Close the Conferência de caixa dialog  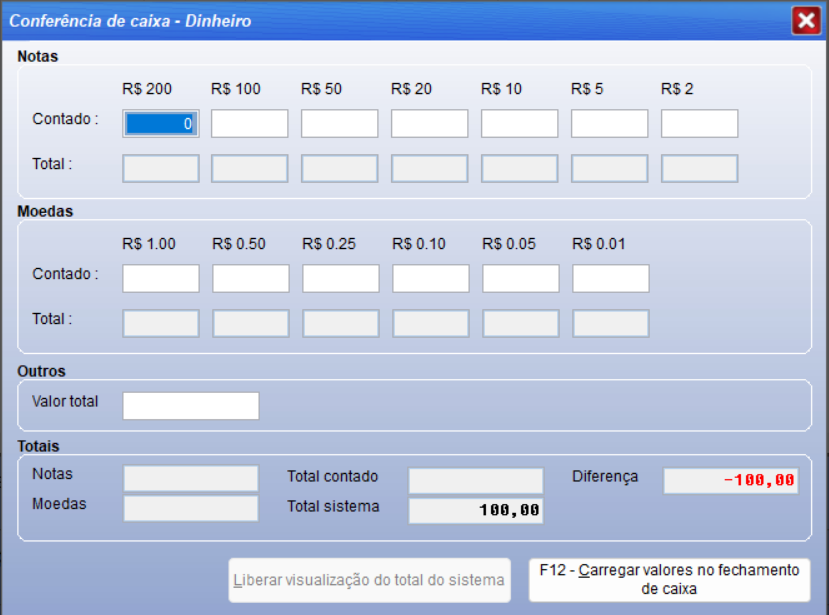tap(805, 21)
